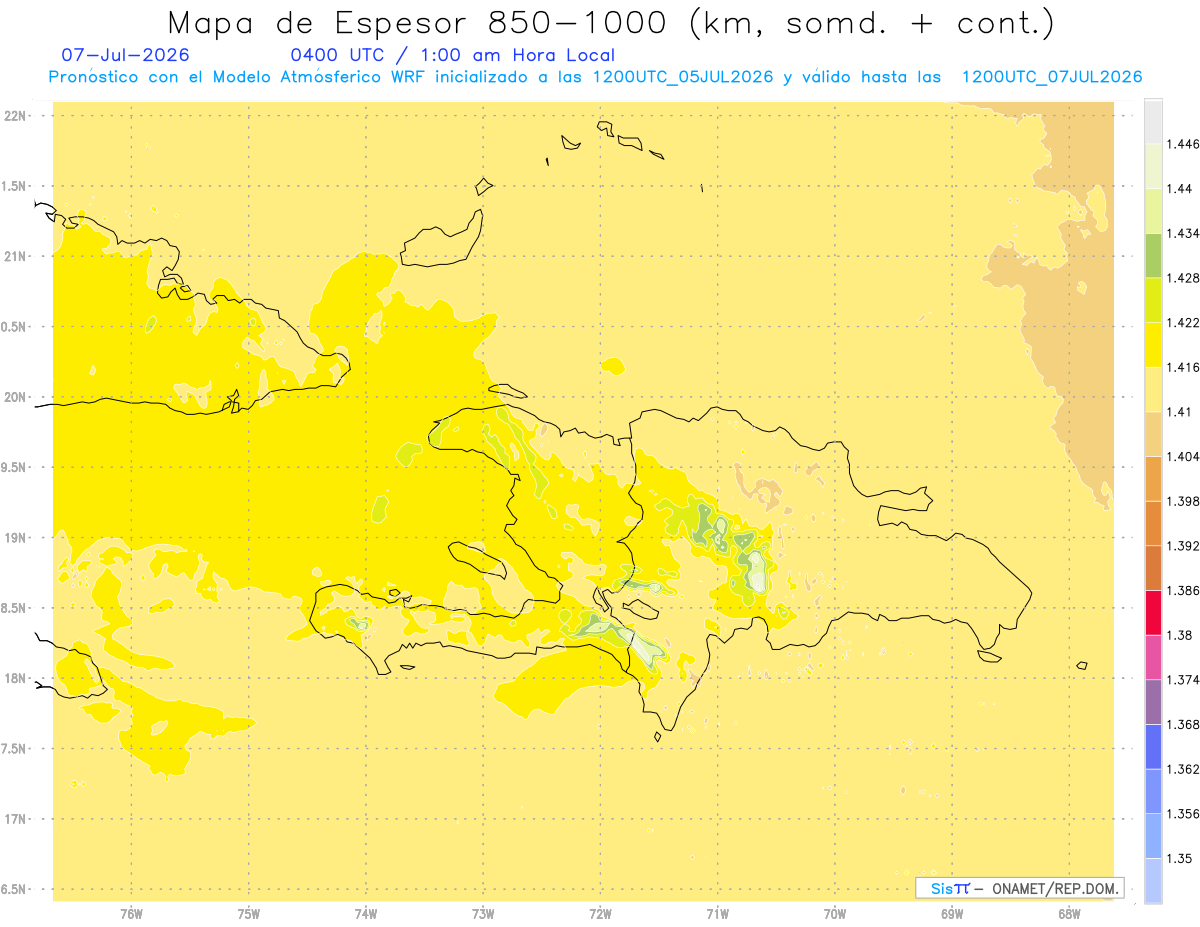Click the longitude label '72W'

click(x=600, y=914)
